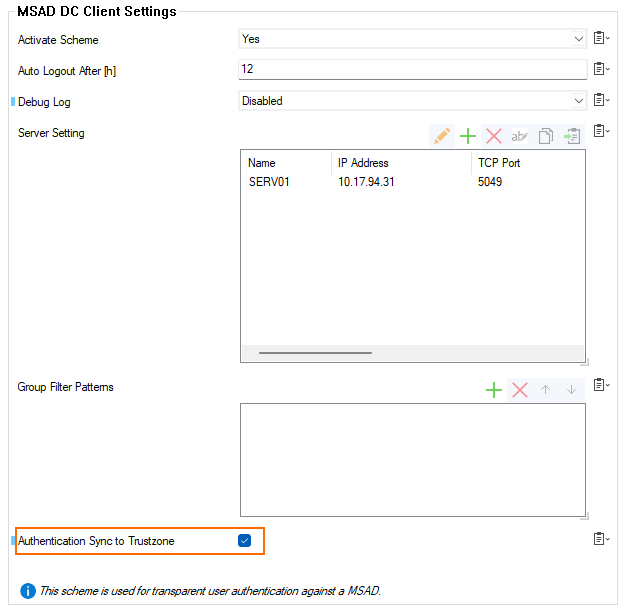Delete the selected server setting entry

click(494, 136)
